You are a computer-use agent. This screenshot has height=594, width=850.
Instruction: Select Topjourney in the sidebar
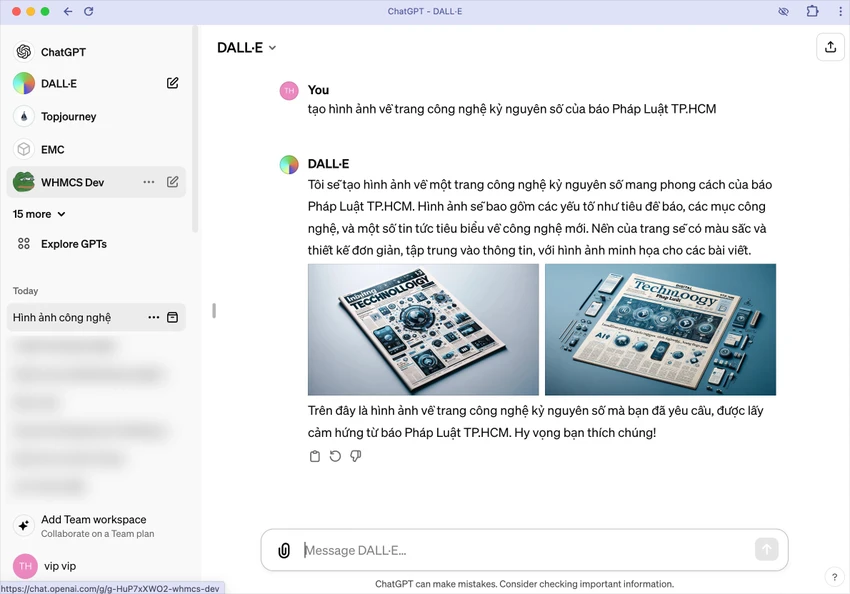click(x=96, y=117)
